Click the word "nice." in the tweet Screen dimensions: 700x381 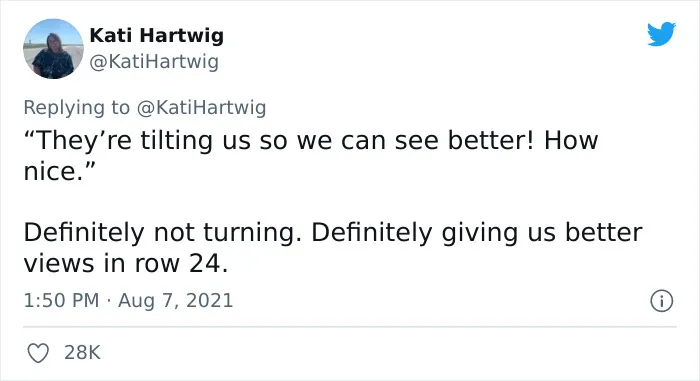click(x=54, y=172)
